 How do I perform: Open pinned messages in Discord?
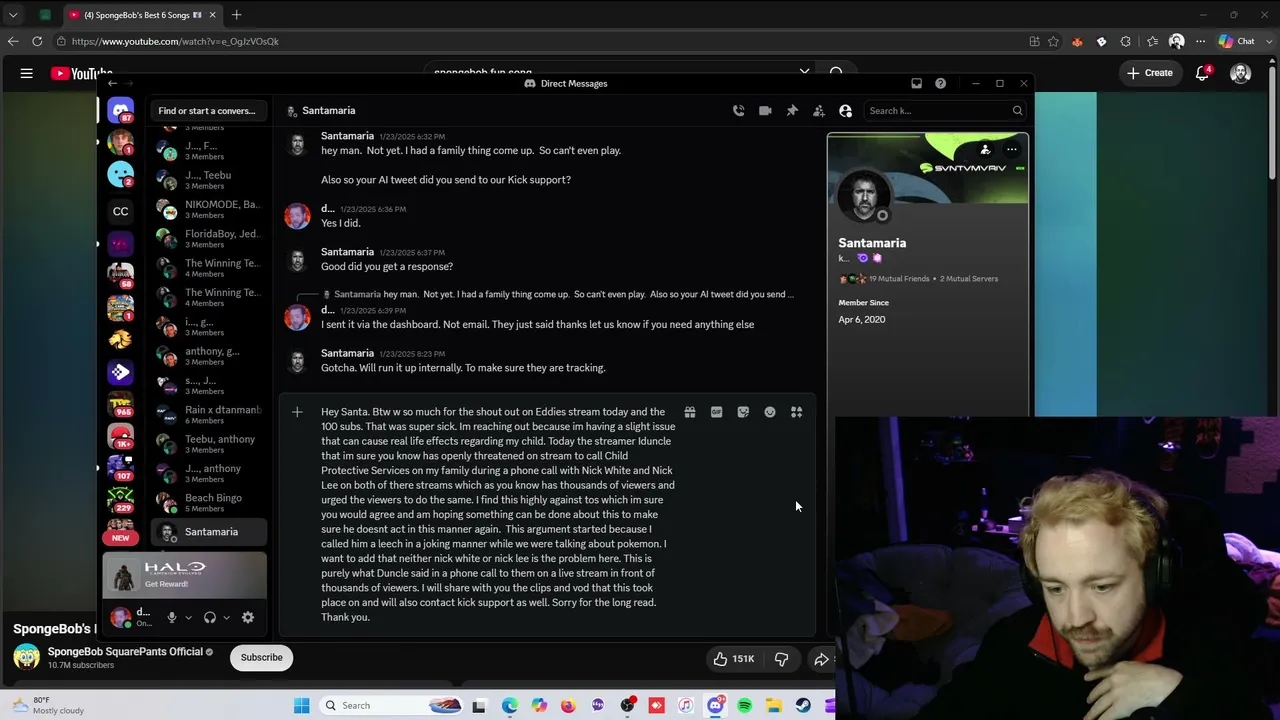tap(792, 111)
